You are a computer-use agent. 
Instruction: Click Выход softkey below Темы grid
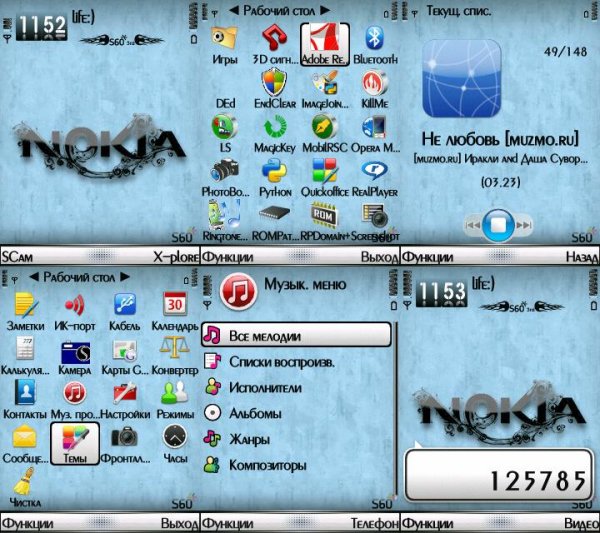[x=179, y=523]
